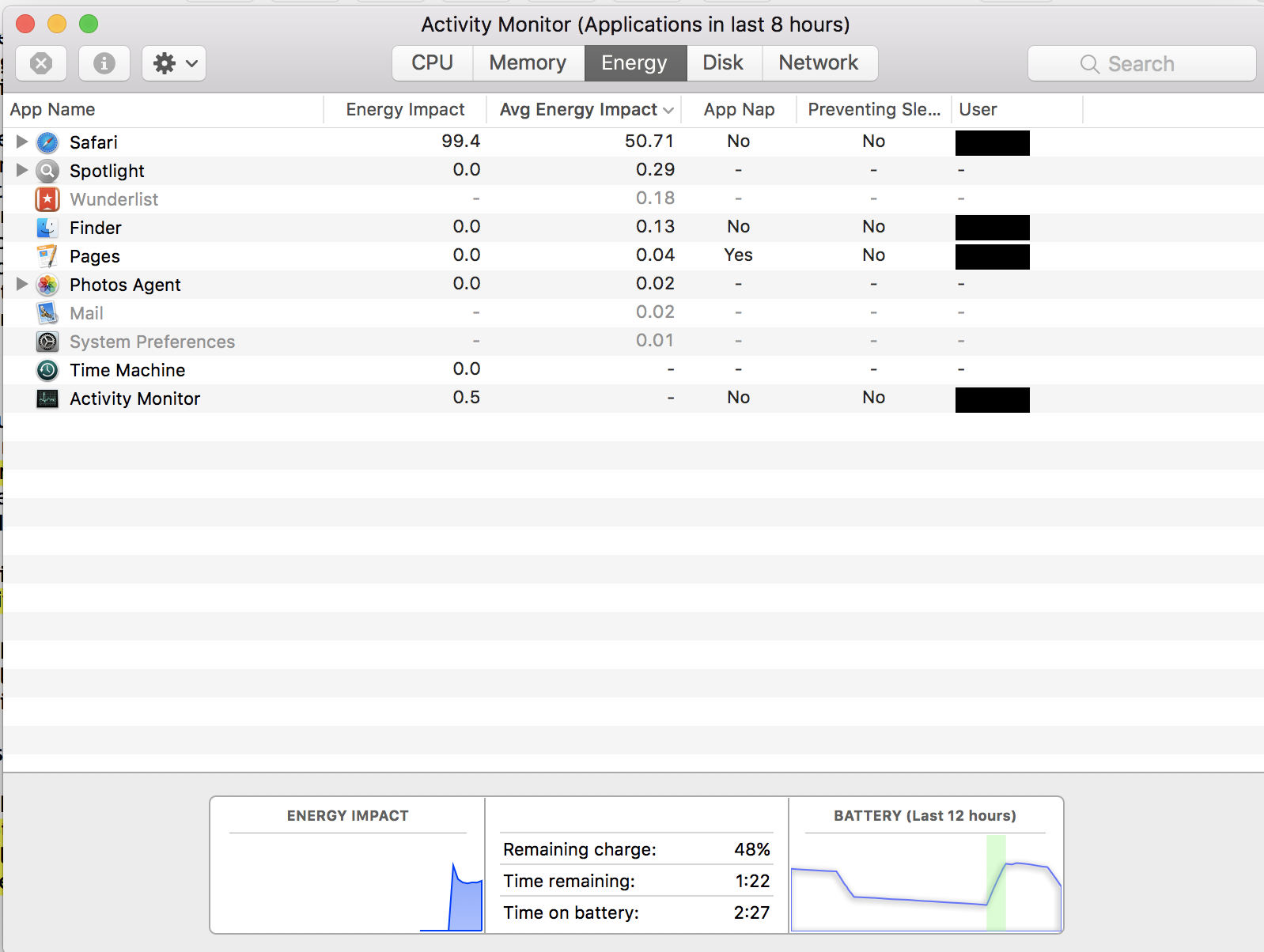Image resolution: width=1264 pixels, height=952 pixels.
Task: Click Wunderlist's 0.18 average energy value
Action: pyautogui.click(x=655, y=198)
